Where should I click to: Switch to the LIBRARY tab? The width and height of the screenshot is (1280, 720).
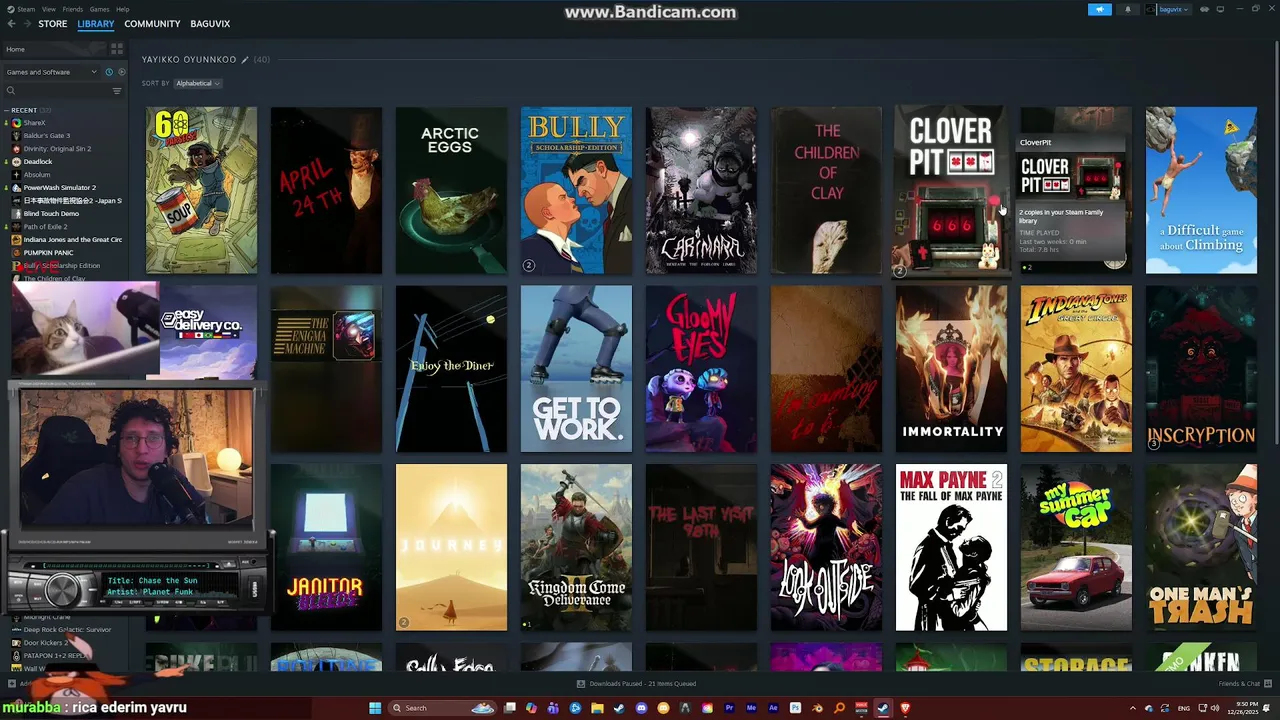96,23
